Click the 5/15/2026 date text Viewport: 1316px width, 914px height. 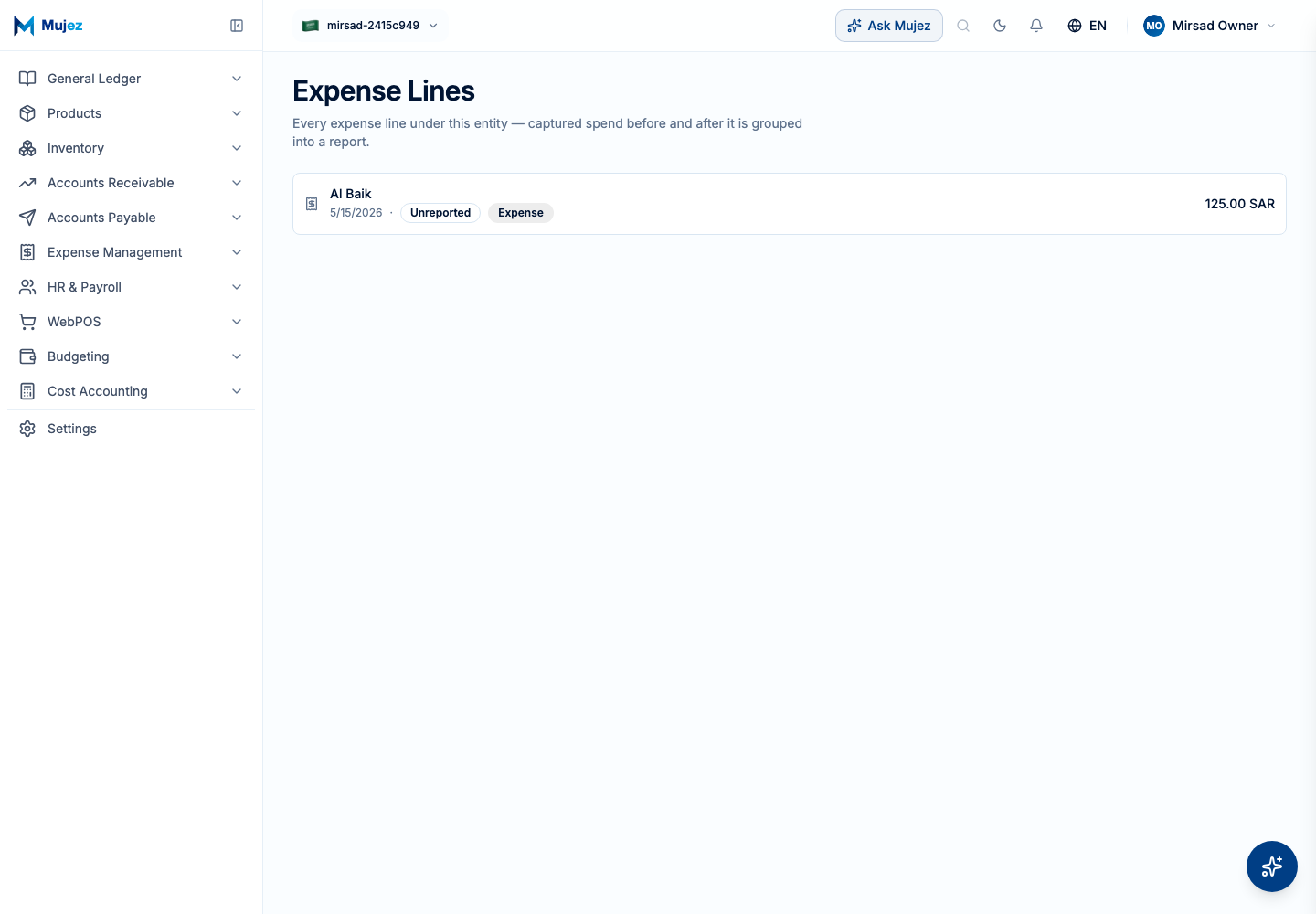[356, 213]
